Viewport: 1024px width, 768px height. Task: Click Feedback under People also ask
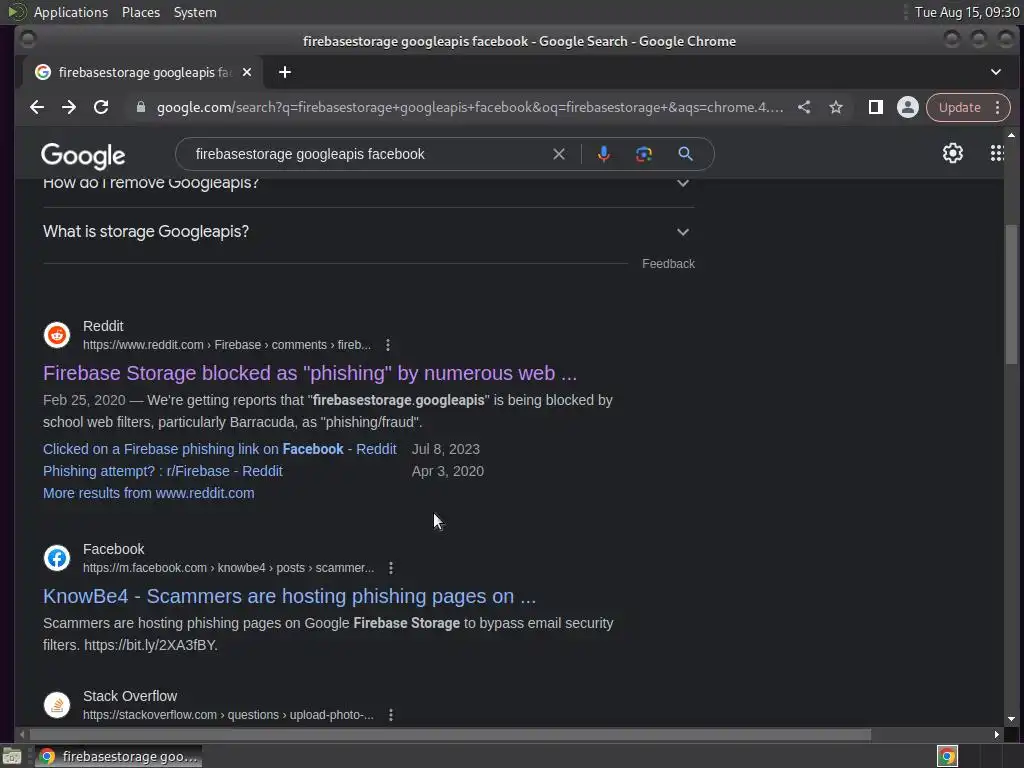(x=668, y=264)
